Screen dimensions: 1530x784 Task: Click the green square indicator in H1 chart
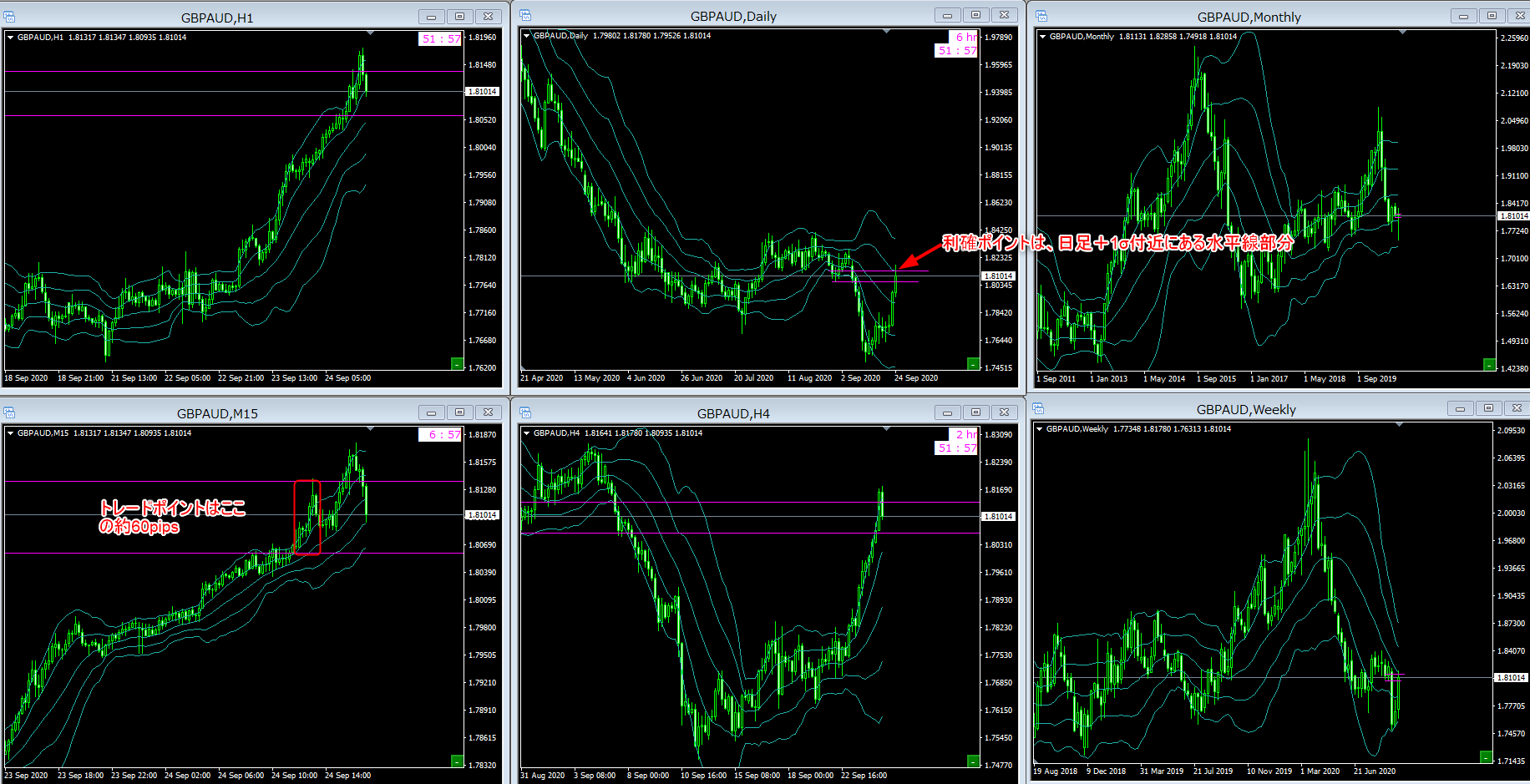(457, 363)
